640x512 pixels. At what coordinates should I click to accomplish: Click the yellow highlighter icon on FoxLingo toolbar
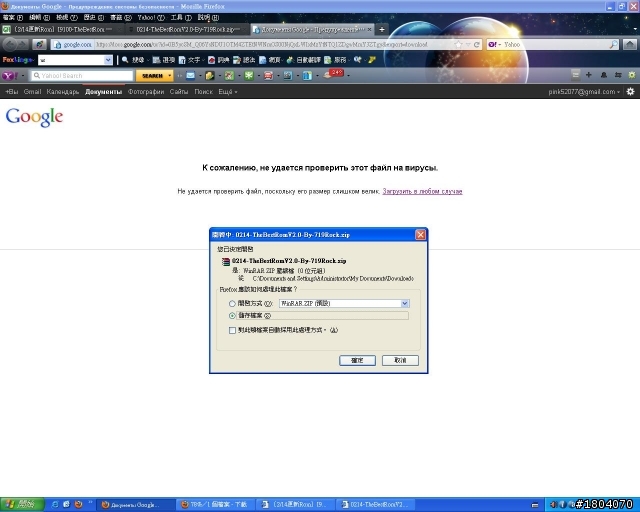click(372, 60)
